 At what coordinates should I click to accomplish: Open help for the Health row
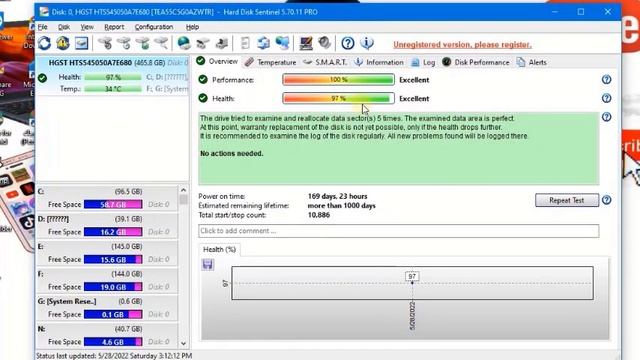607,98
